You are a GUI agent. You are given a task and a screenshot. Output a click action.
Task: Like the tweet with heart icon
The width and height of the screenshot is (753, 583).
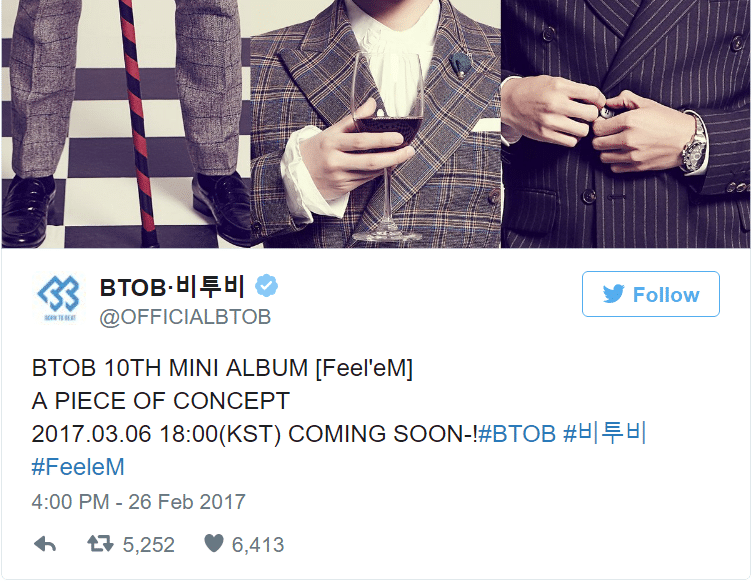point(214,544)
